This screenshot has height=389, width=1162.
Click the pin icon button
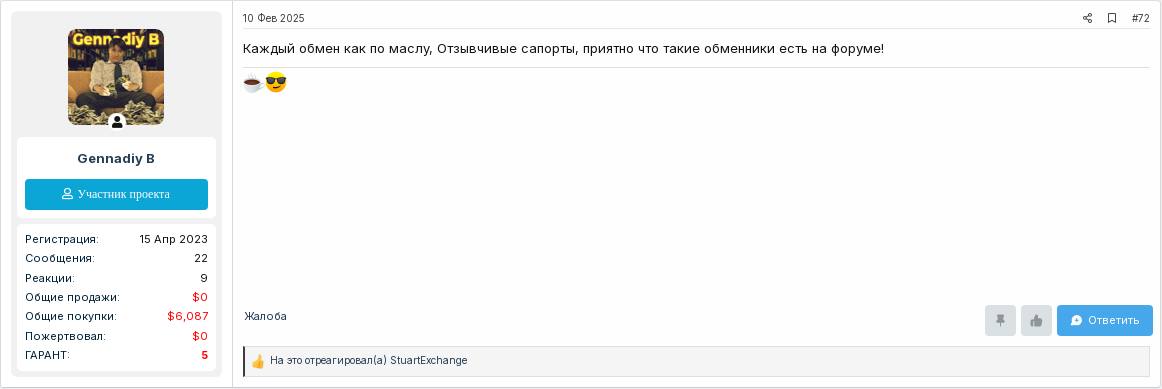pos(1000,320)
